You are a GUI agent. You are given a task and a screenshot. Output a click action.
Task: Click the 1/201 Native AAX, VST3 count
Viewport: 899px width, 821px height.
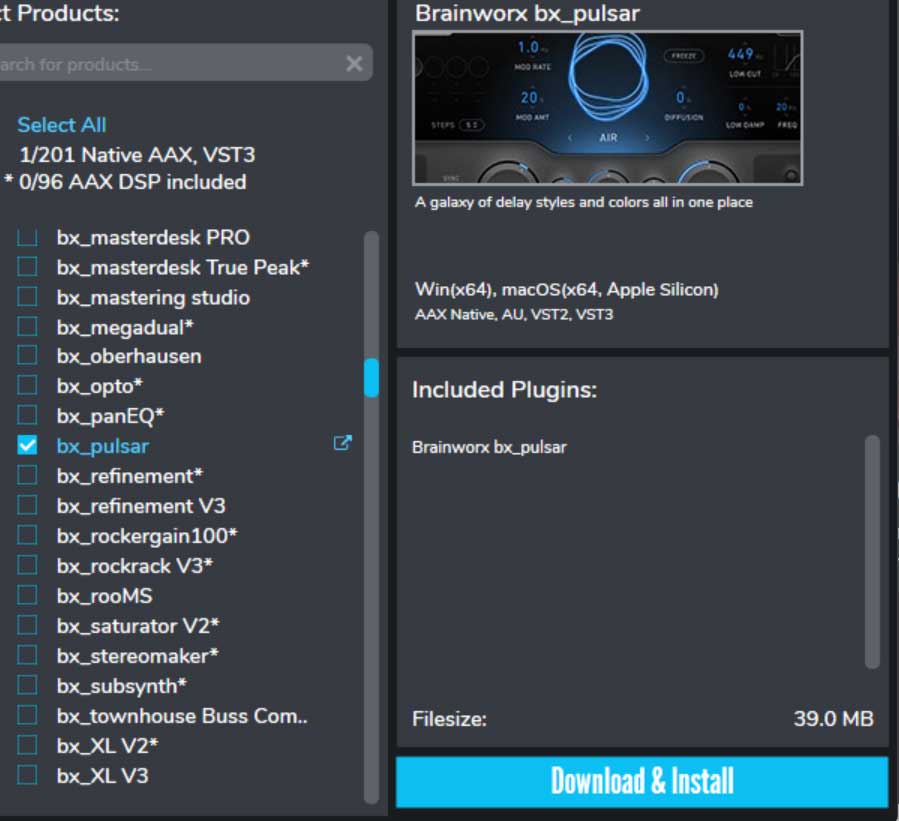point(137,155)
